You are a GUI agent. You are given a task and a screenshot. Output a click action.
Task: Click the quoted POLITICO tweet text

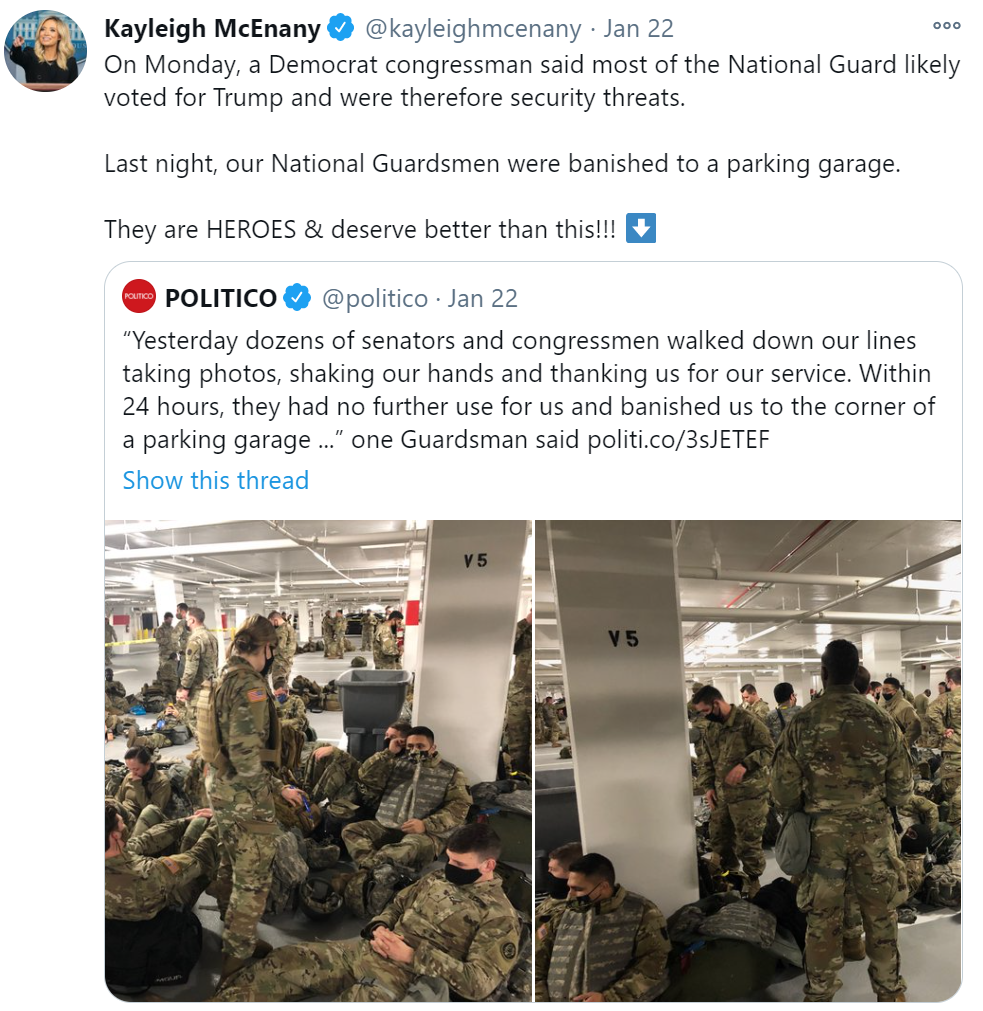[529, 390]
